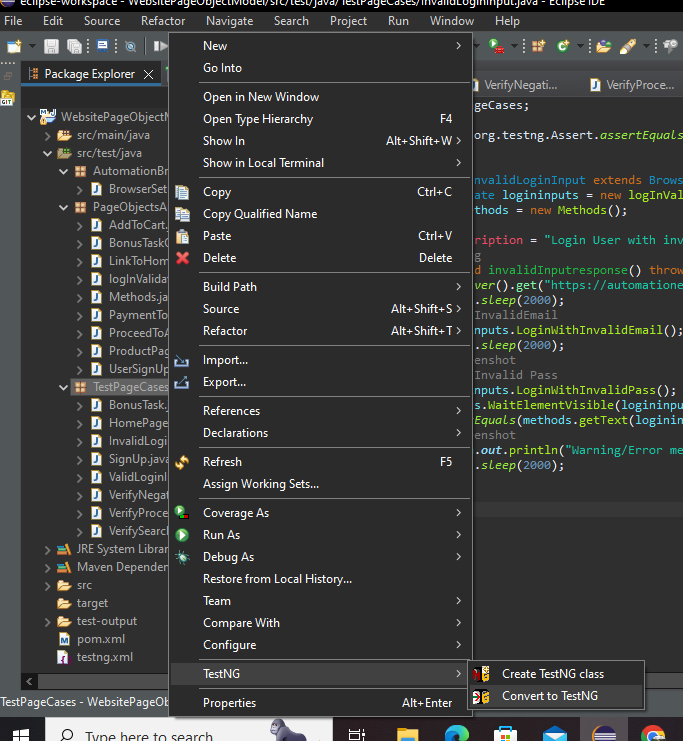Click the Windows Start button
The image size is (683, 741).
(x=21, y=734)
